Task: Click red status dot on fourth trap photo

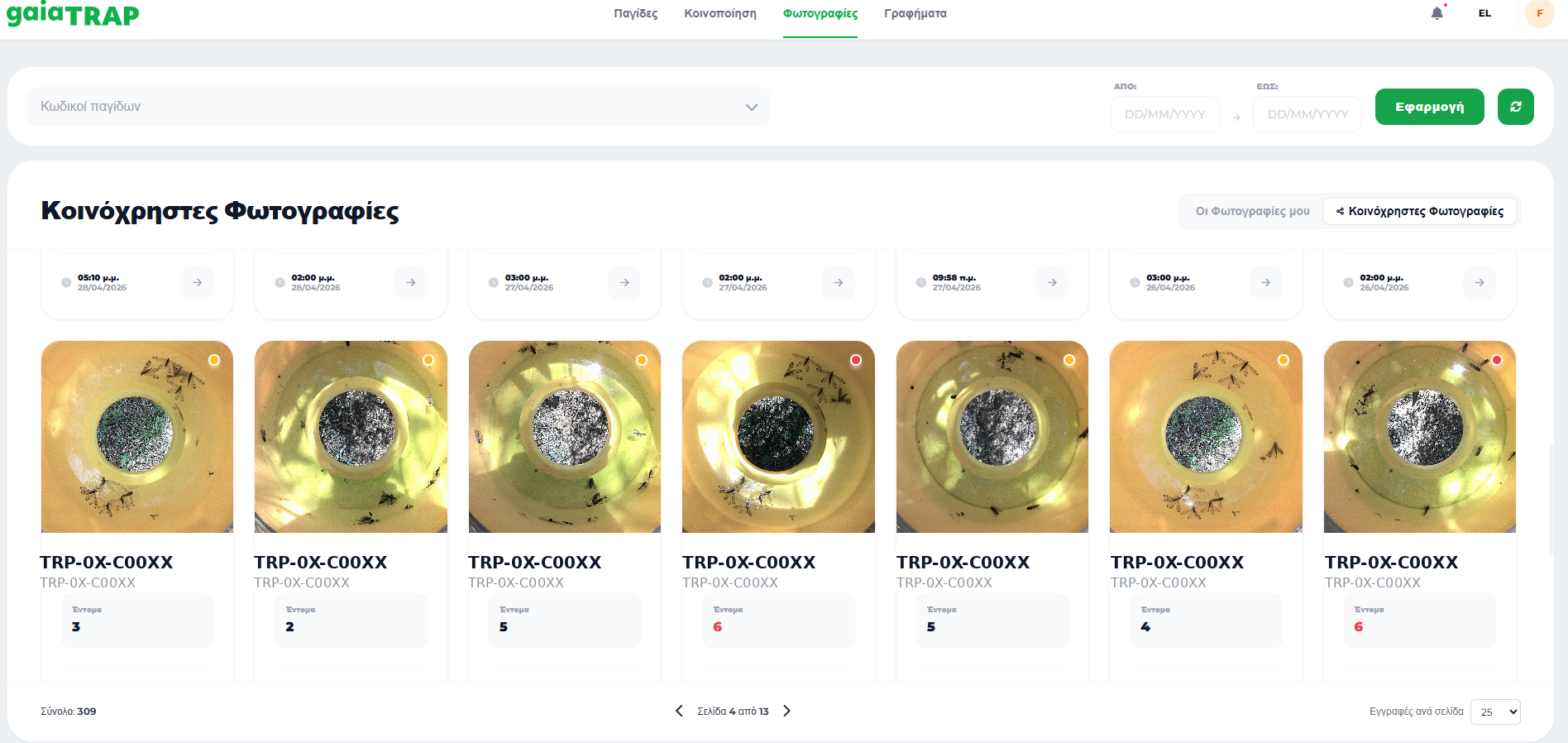Action: (x=856, y=360)
